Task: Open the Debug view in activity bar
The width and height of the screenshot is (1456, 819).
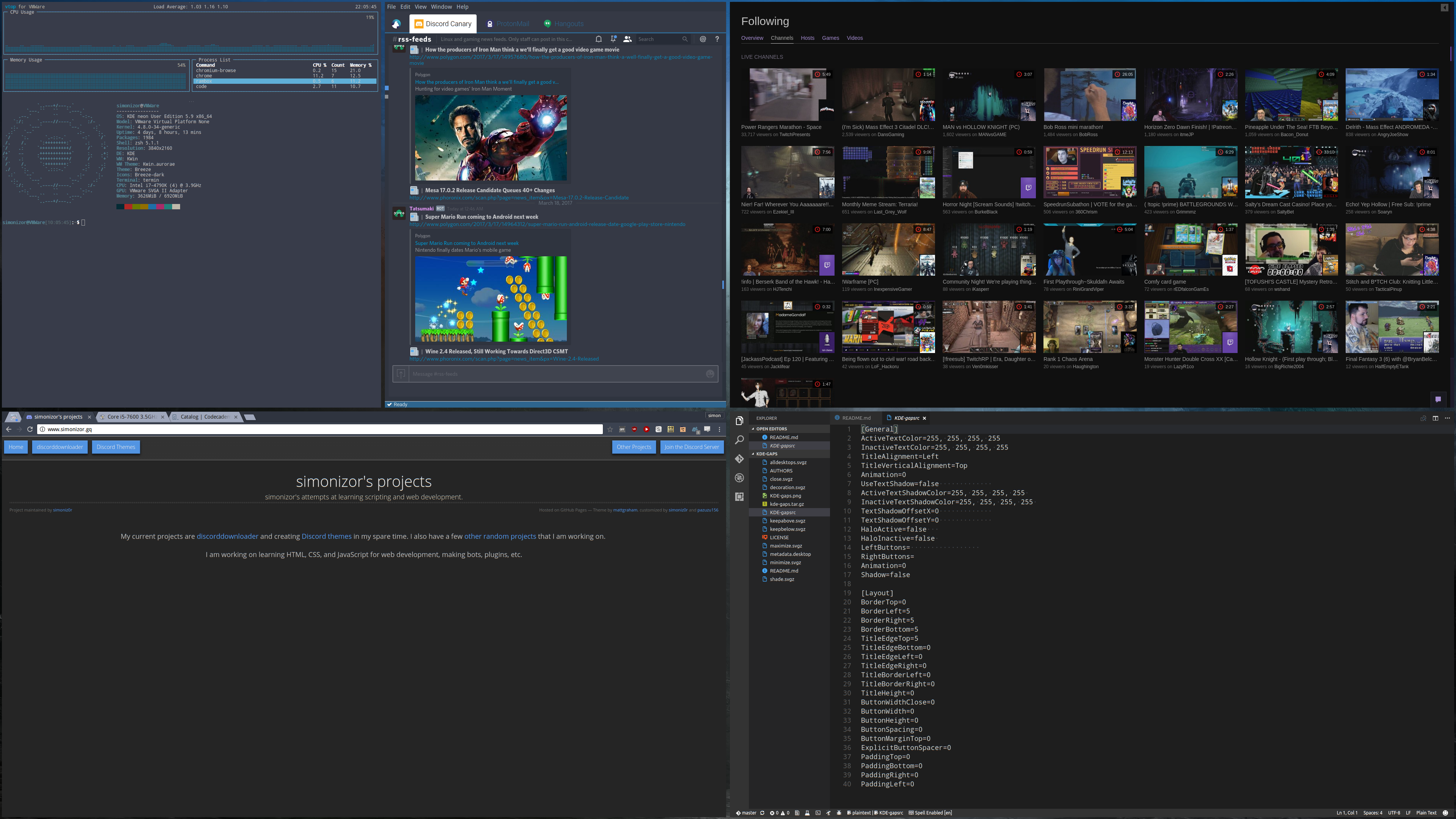Action: click(739, 478)
